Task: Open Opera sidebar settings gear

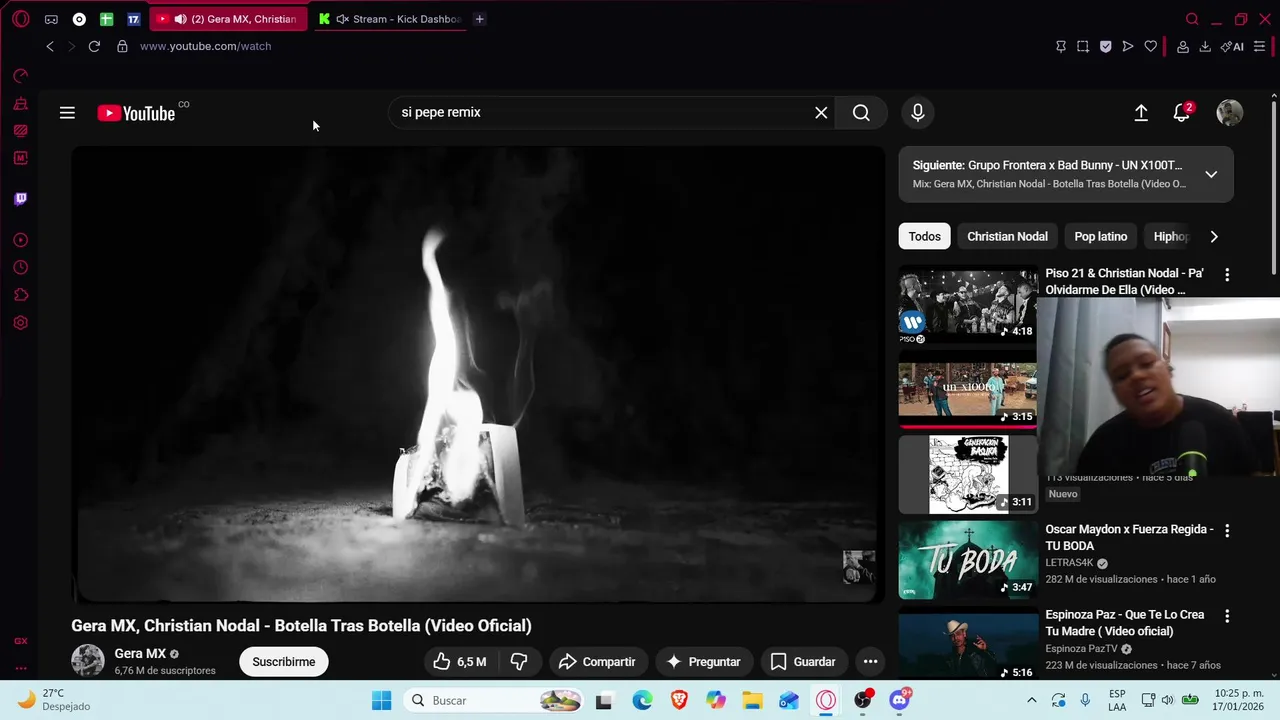Action: 21,323
